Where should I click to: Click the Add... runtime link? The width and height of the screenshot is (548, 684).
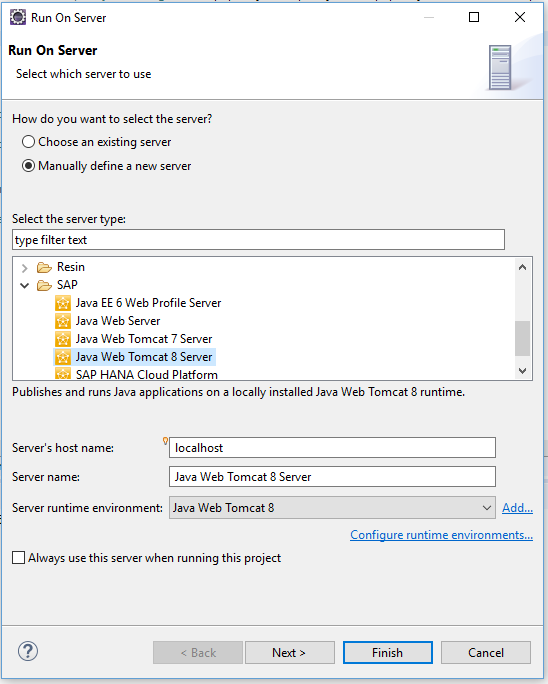click(x=517, y=508)
